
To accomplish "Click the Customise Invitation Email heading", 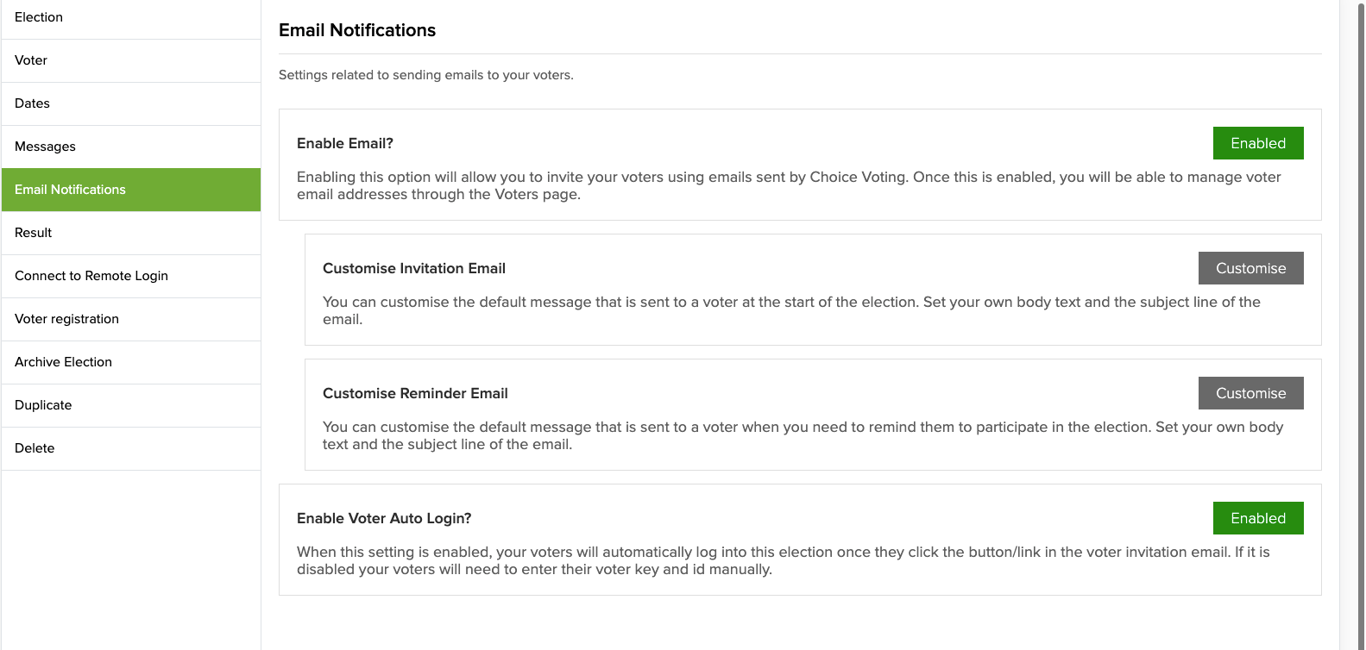I will 414,268.
